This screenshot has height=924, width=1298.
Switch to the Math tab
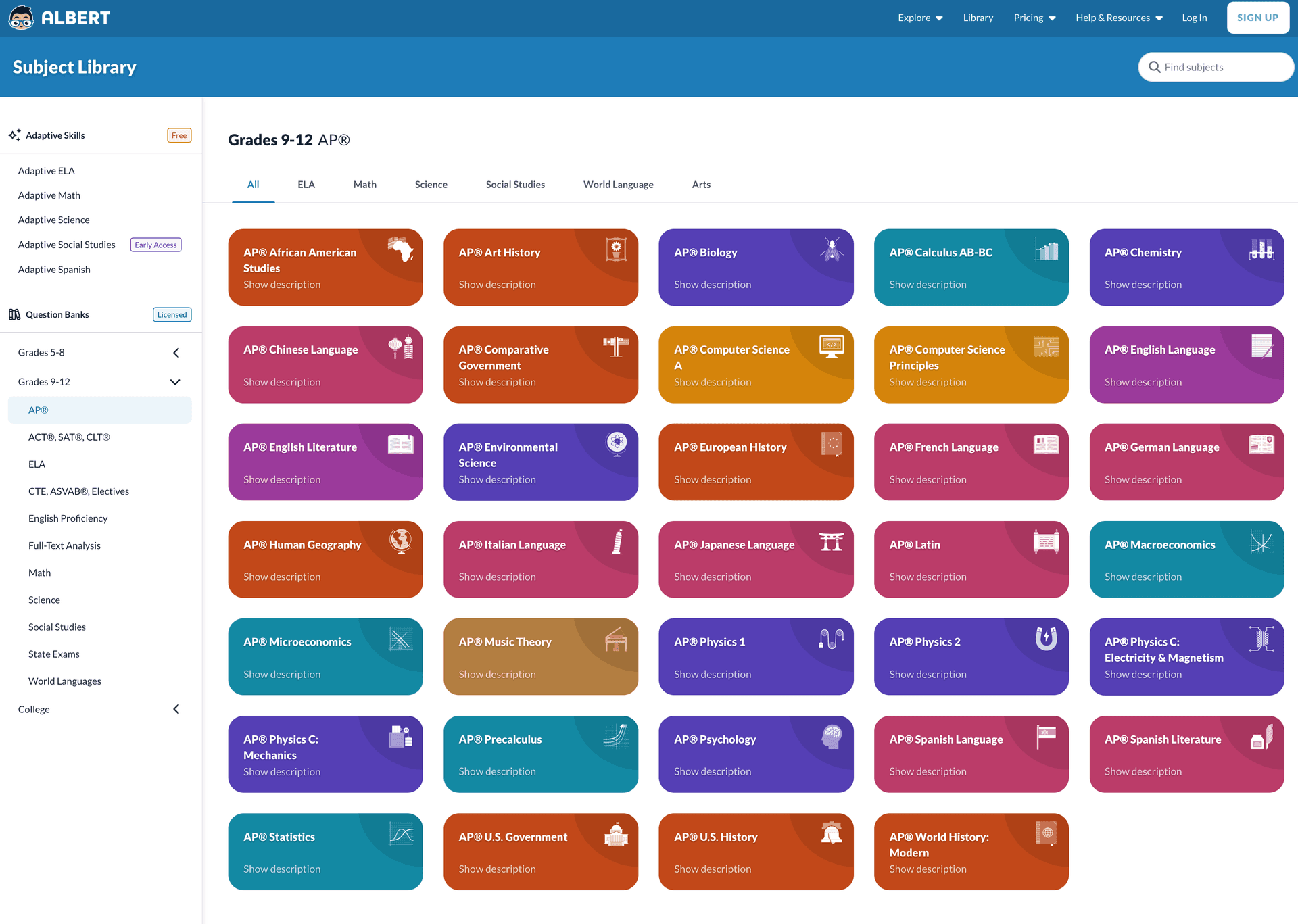coord(365,185)
